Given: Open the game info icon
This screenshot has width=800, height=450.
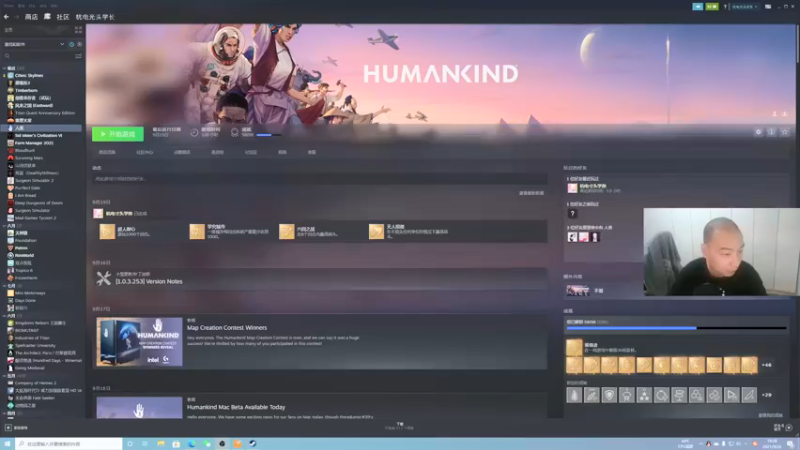Looking at the screenshot, I should (771, 132).
